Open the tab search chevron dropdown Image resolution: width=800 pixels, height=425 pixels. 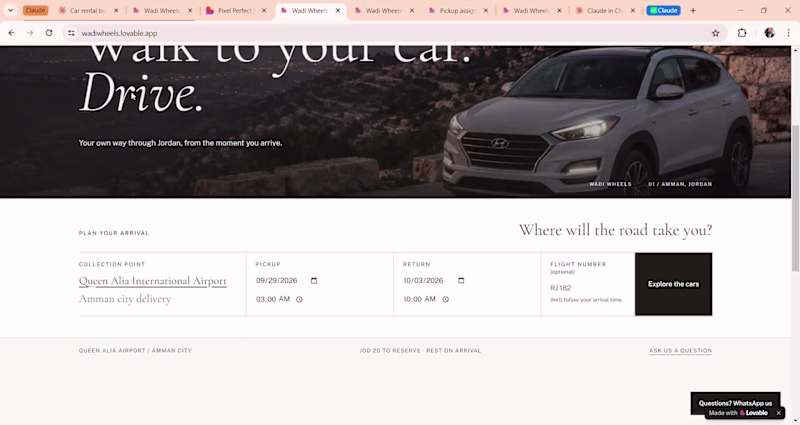pyautogui.click(x=10, y=10)
